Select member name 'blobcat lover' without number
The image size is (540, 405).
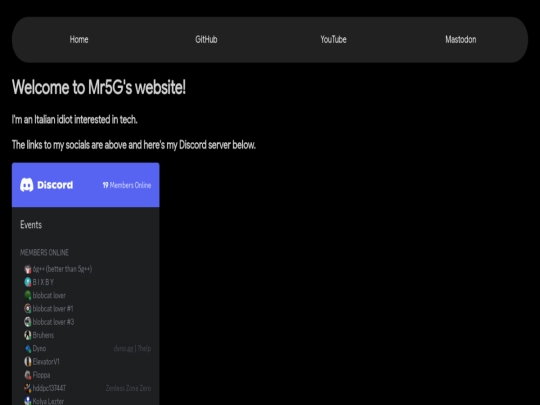coord(49,295)
